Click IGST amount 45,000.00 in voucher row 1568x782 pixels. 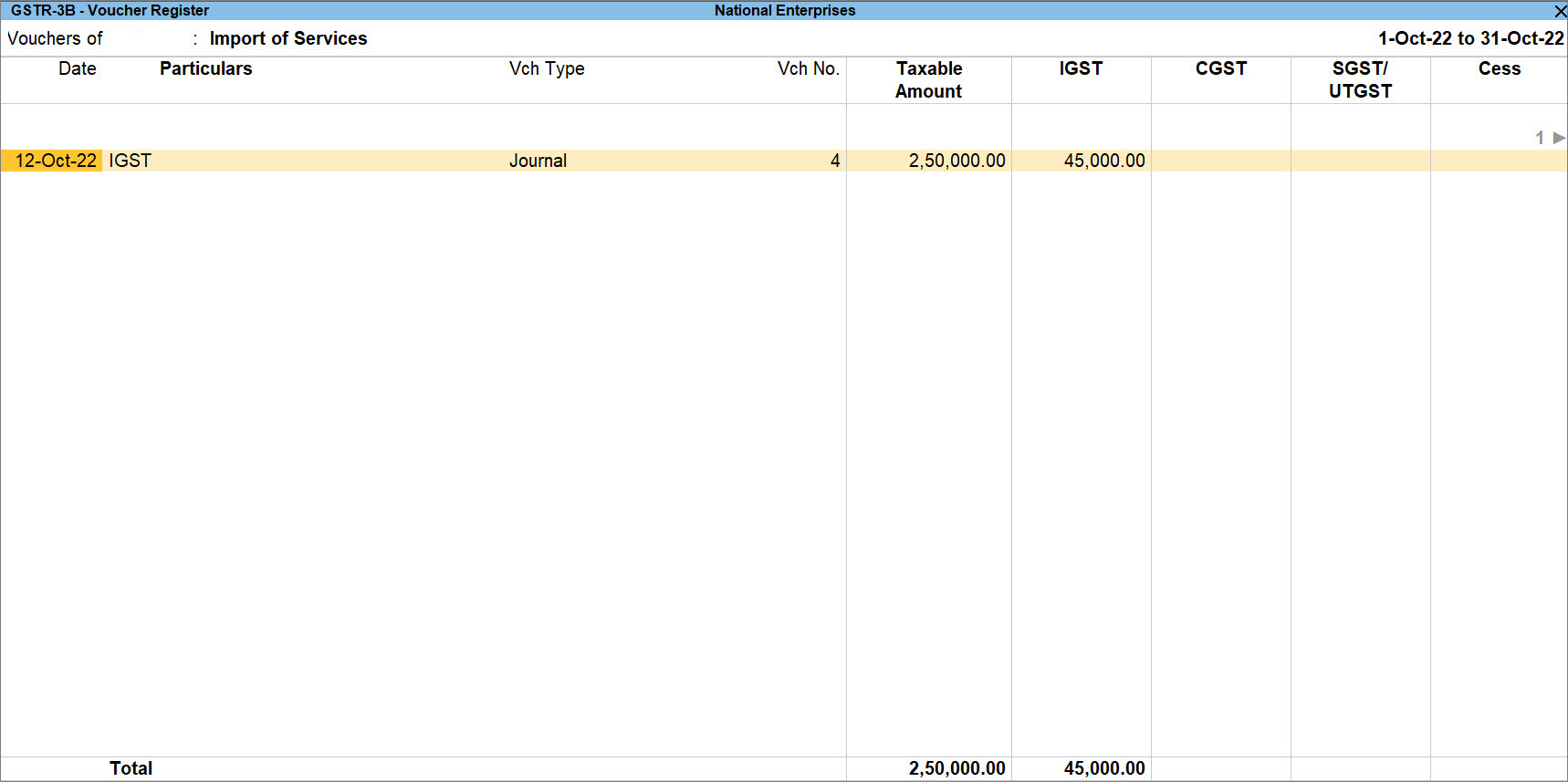point(1103,161)
